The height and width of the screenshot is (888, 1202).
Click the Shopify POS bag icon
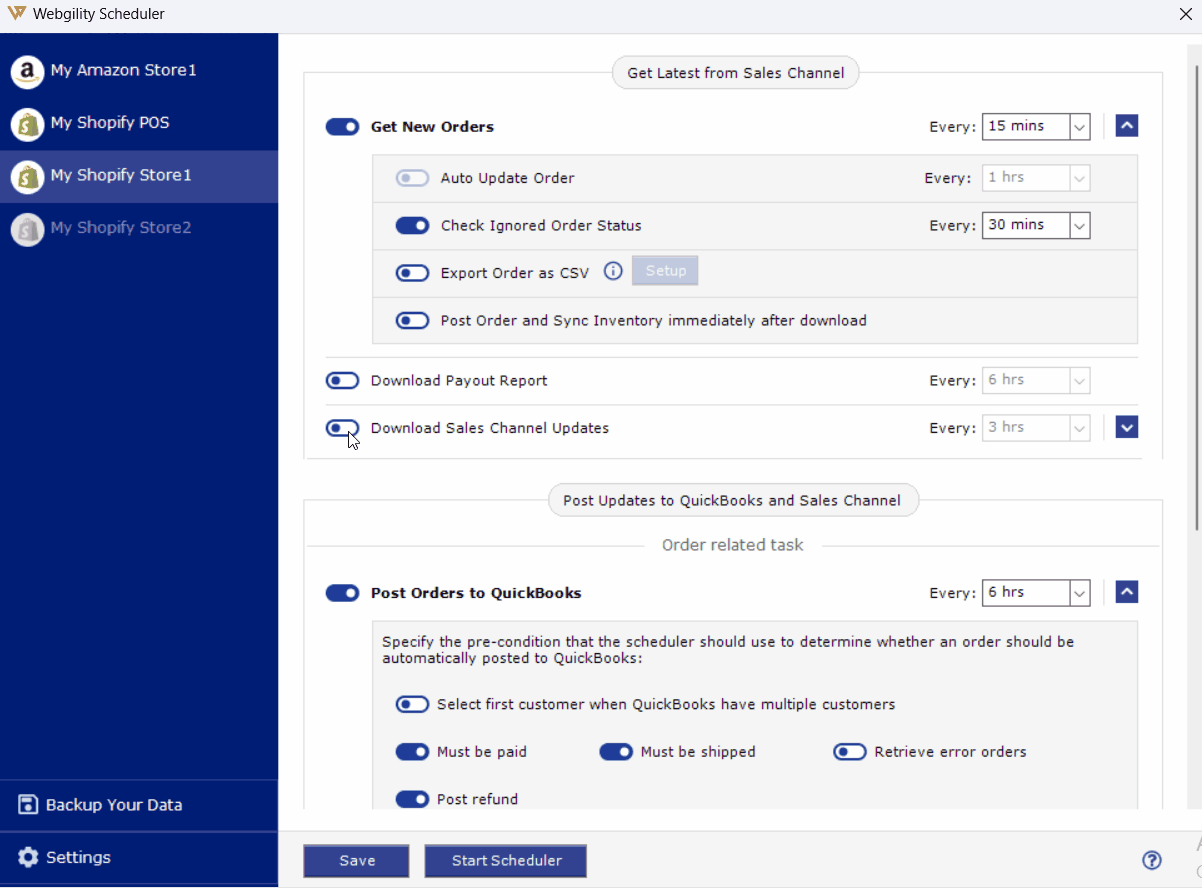(x=27, y=124)
